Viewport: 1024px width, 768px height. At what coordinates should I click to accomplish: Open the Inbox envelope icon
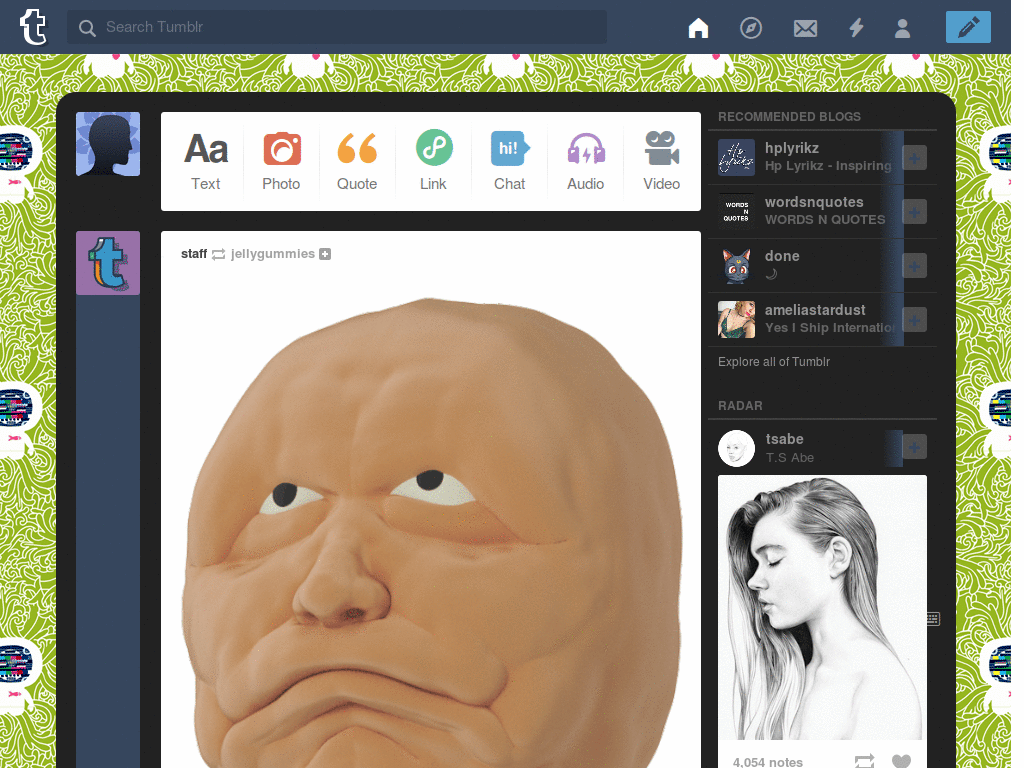click(x=805, y=28)
